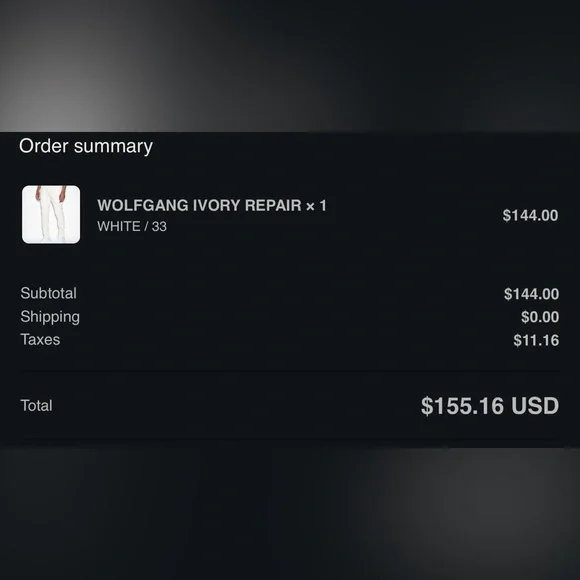The height and width of the screenshot is (580, 580).
Task: Select the word summary in heading
Action: pos(113,147)
